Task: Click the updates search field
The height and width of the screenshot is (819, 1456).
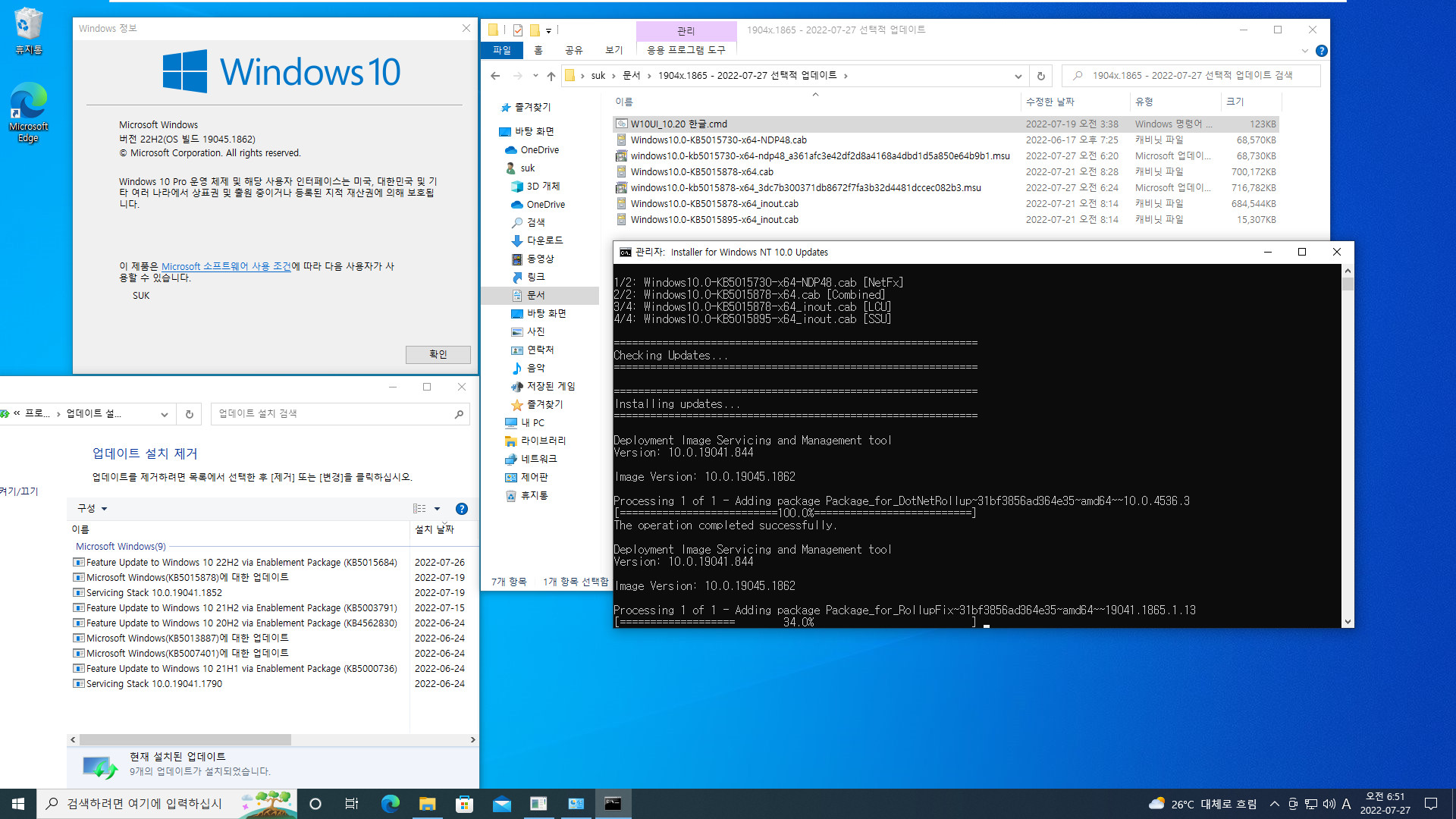Action: [340, 414]
